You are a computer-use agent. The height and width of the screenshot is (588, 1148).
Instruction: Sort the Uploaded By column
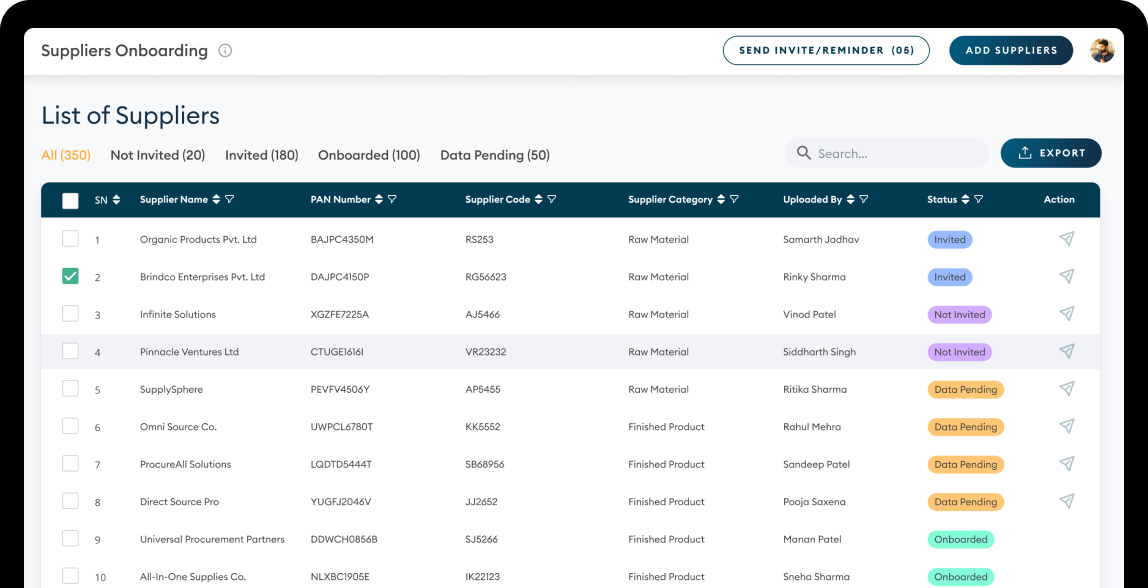click(x=848, y=199)
